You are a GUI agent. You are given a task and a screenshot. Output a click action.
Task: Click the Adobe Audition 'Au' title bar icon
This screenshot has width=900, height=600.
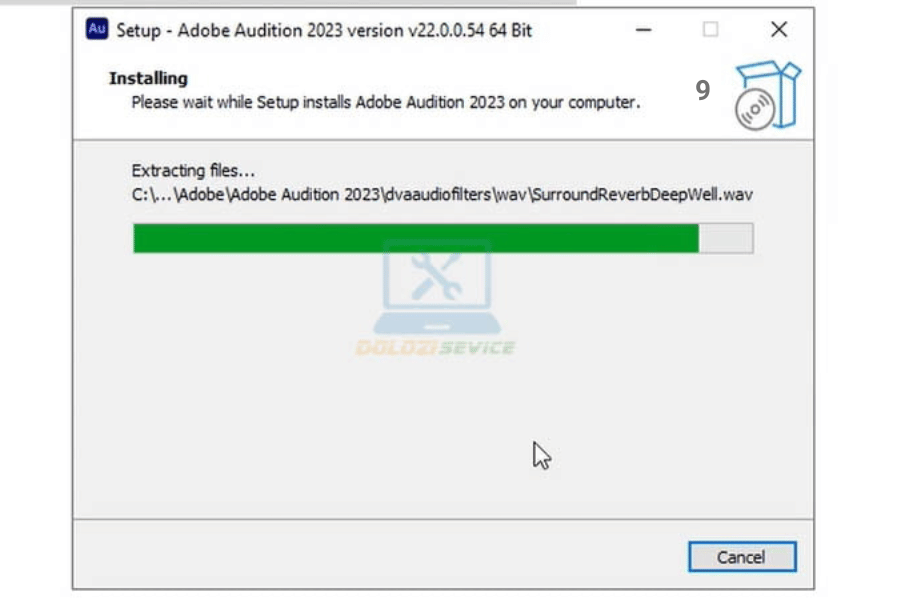[x=97, y=29]
